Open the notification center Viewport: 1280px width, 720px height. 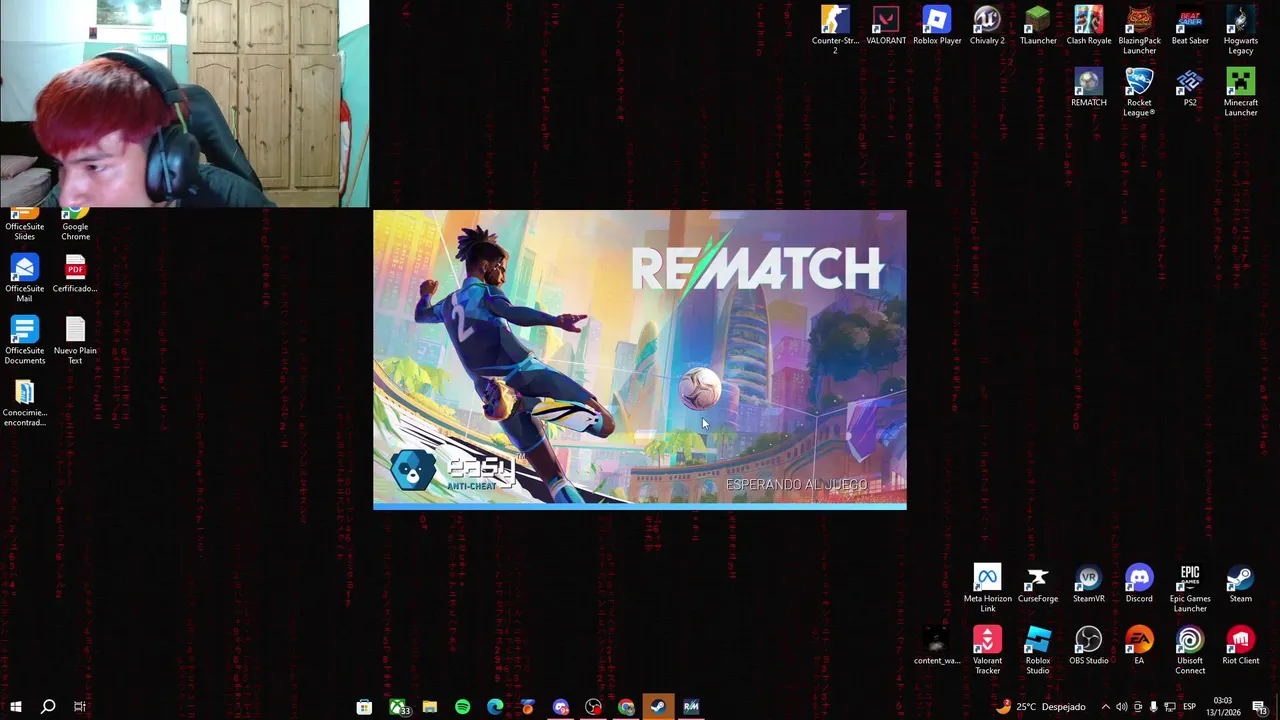click(1259, 707)
